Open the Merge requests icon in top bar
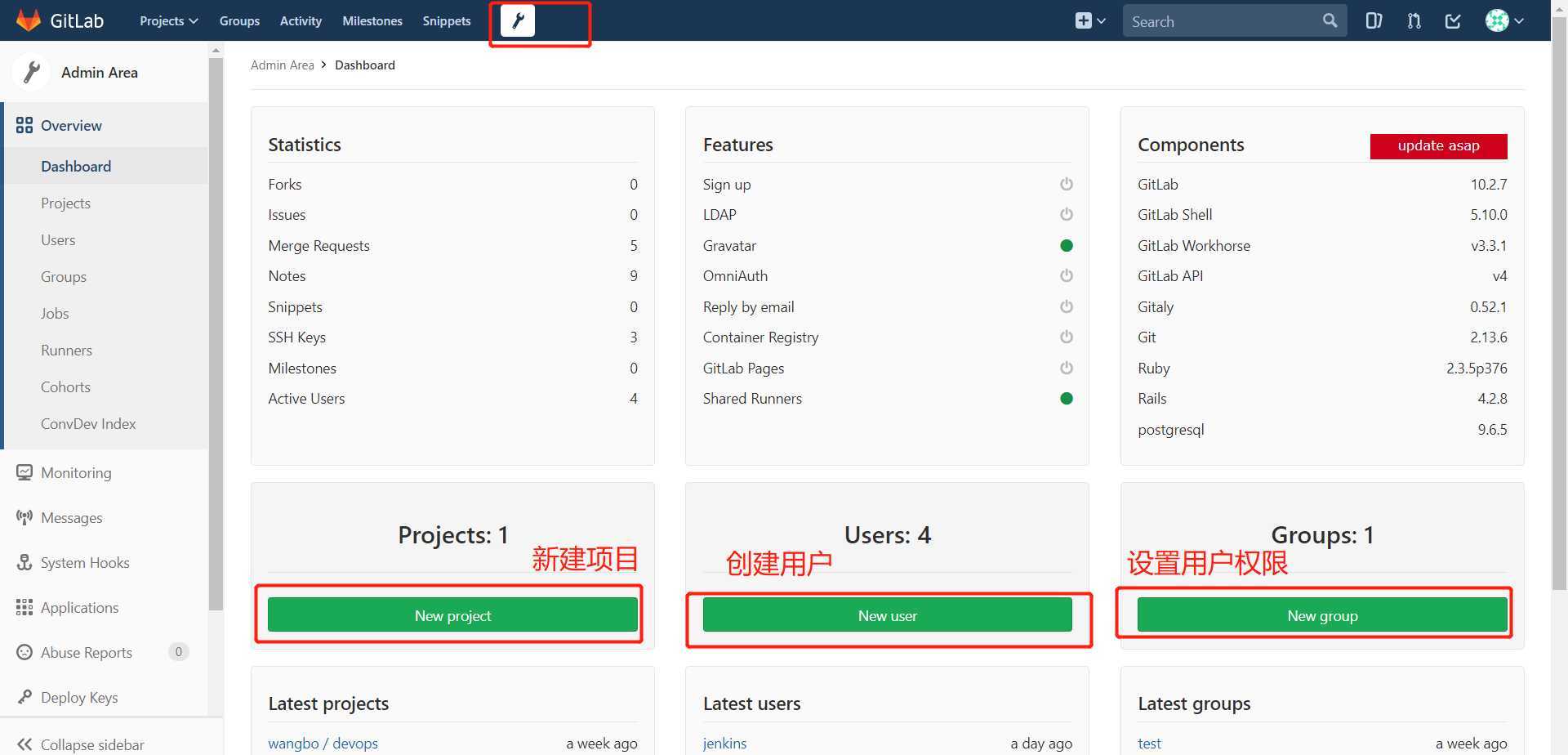This screenshot has height=755, width=1568. tap(1414, 21)
